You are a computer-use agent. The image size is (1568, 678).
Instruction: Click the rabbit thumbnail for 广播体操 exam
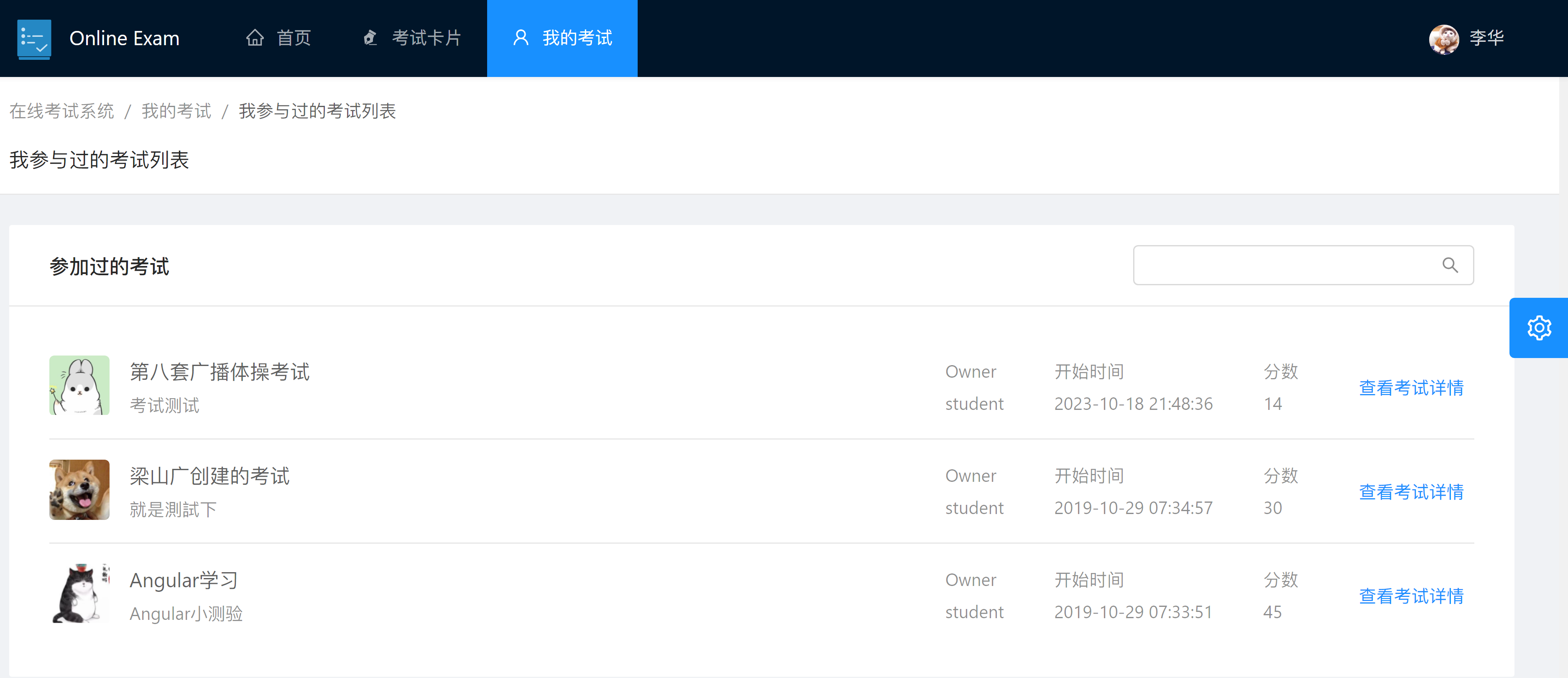point(79,385)
